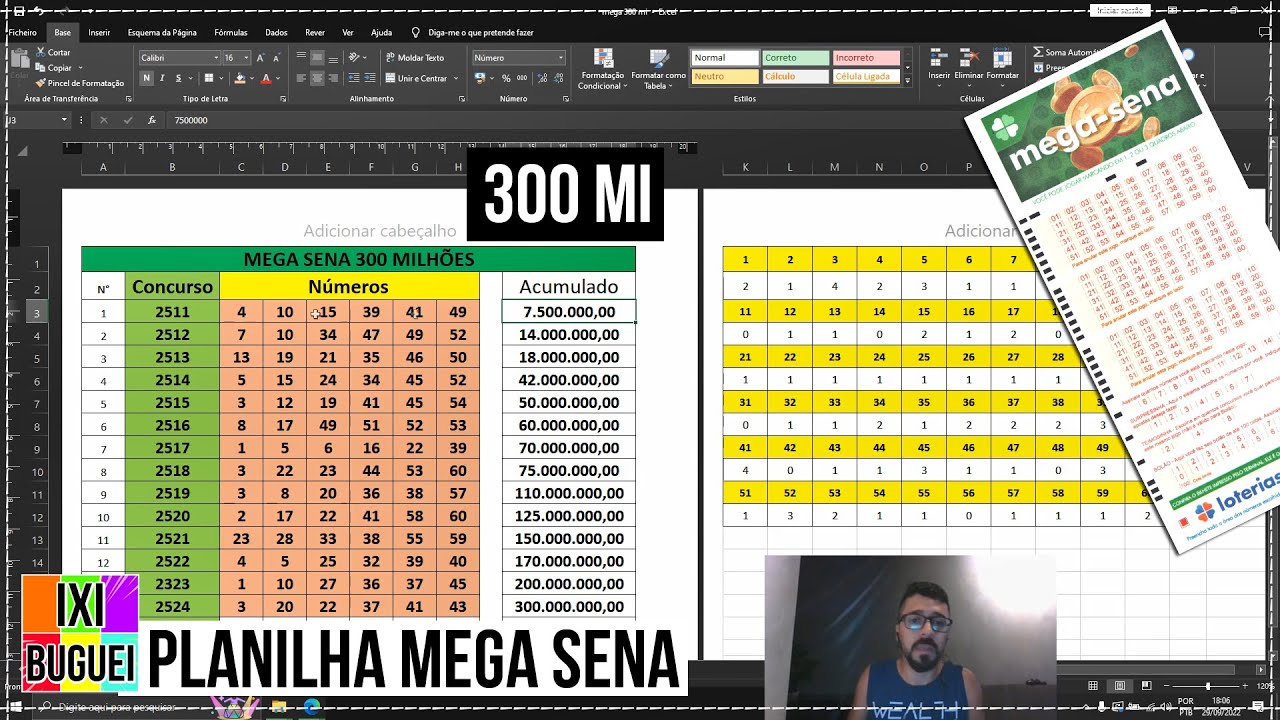Click increase decimal places icon

click(541, 78)
